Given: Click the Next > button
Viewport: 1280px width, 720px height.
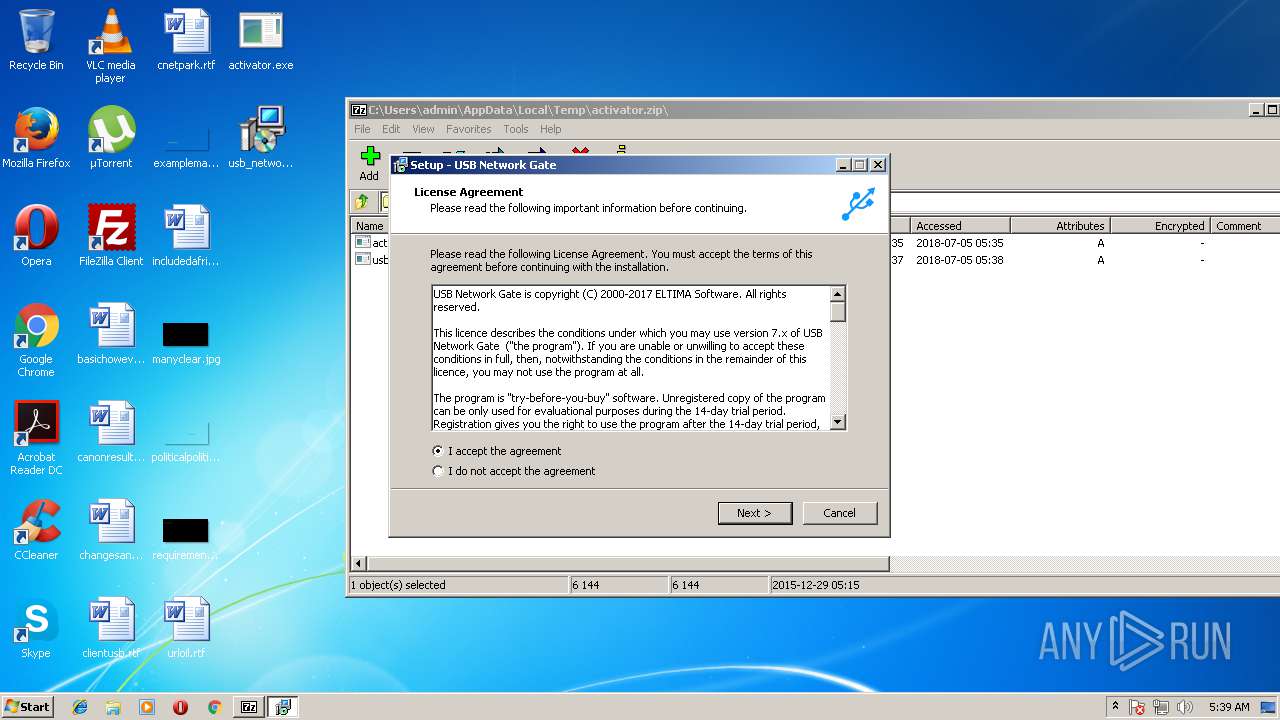Looking at the screenshot, I should (755, 513).
